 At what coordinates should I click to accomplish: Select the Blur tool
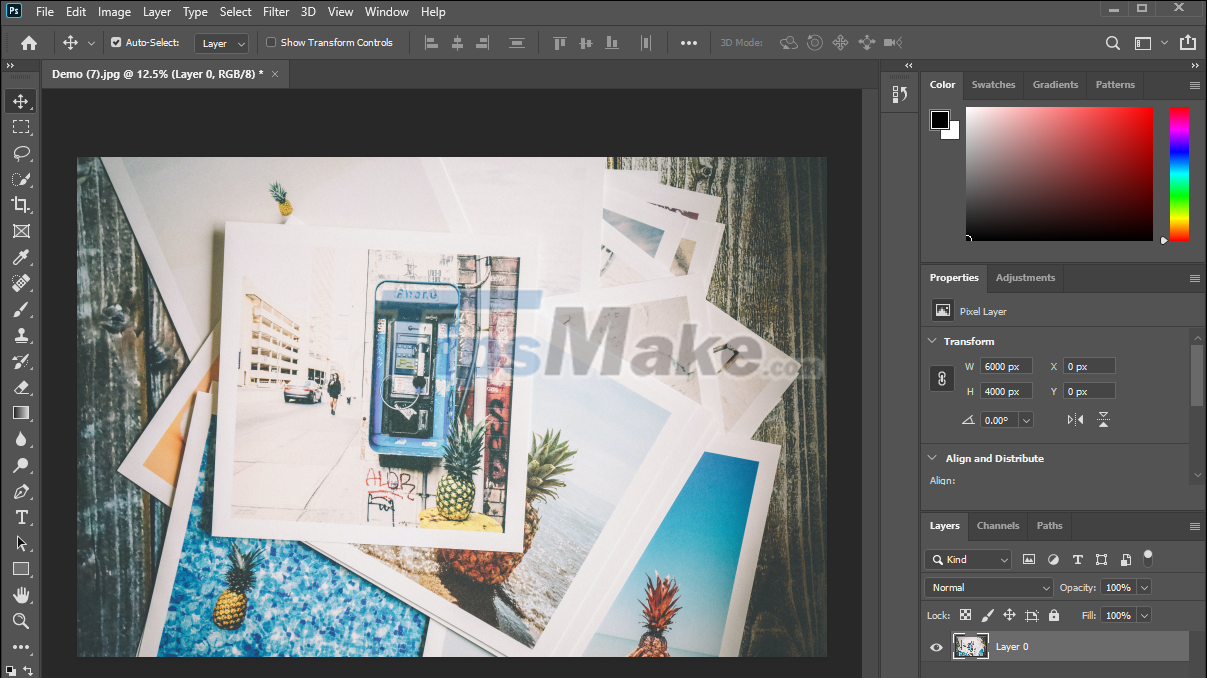pyautogui.click(x=21, y=439)
